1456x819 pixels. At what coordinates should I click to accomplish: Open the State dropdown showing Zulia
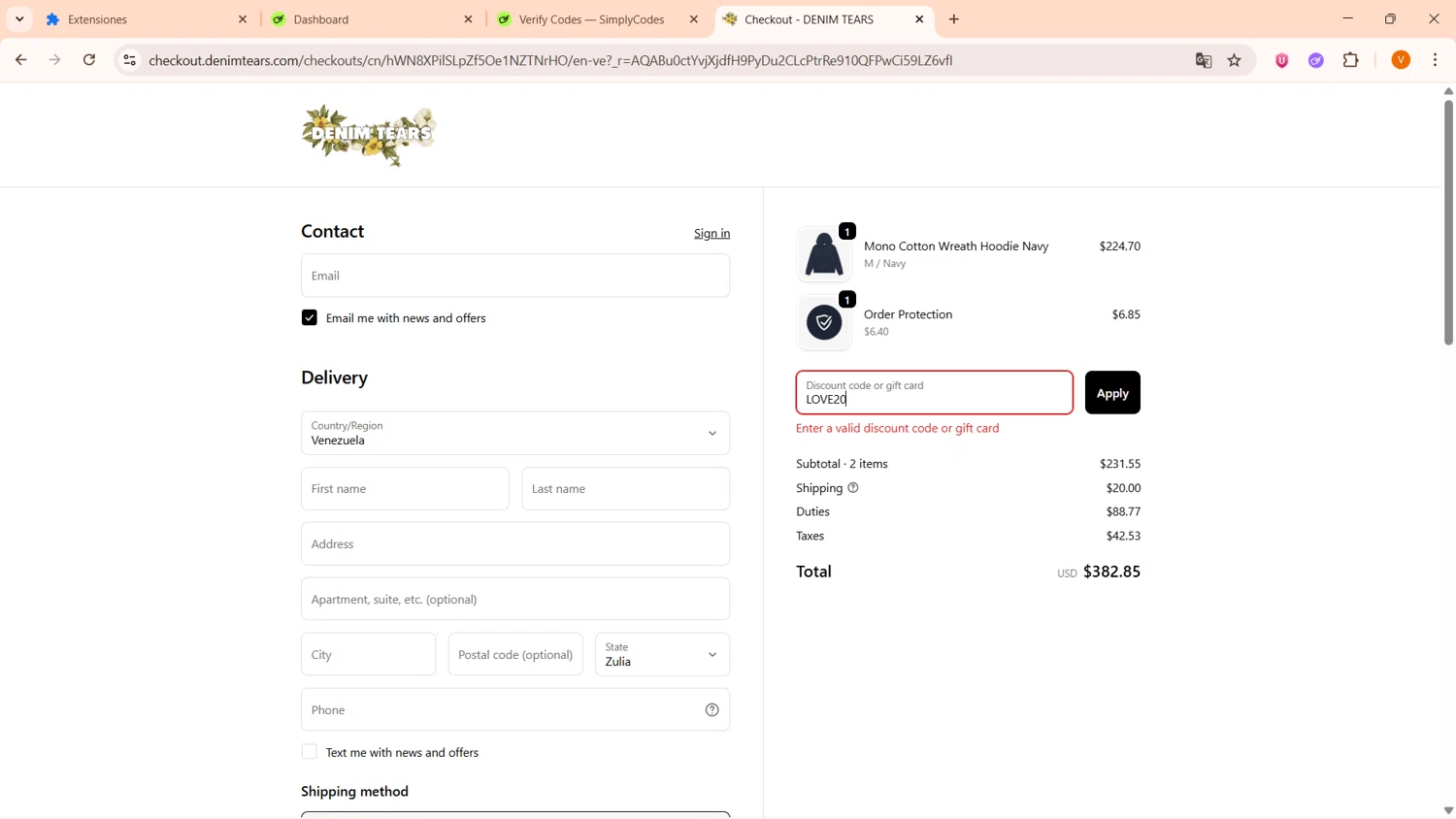(x=662, y=654)
